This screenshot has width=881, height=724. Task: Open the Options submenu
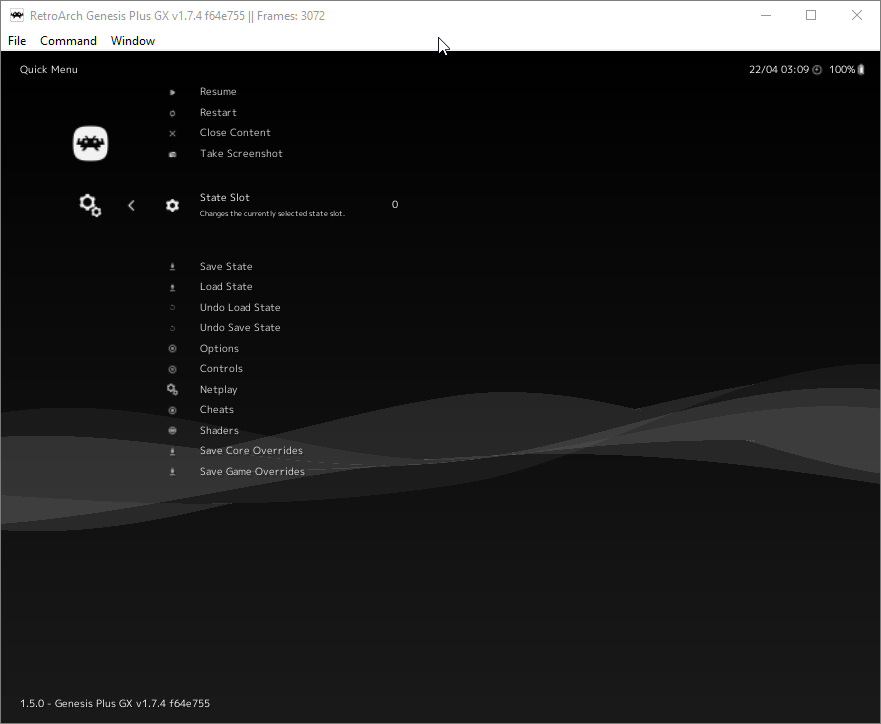(x=219, y=348)
